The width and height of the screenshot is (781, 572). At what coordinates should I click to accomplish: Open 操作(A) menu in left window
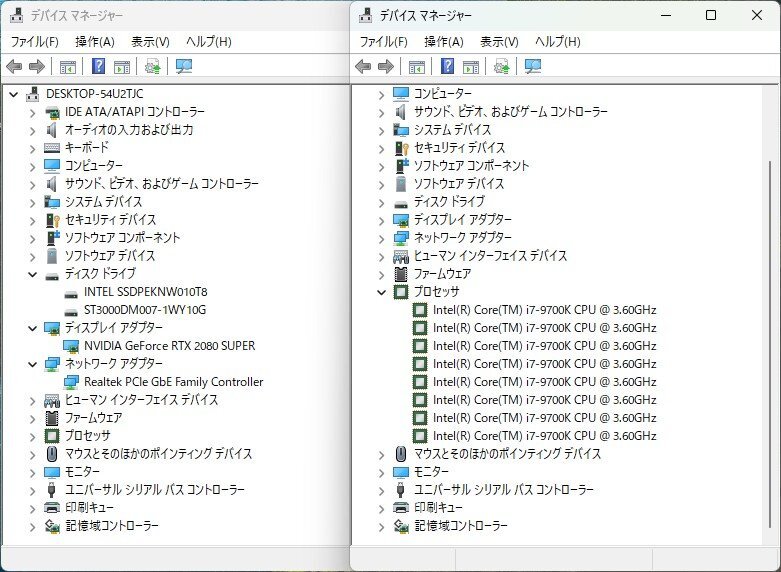[x=95, y=42]
